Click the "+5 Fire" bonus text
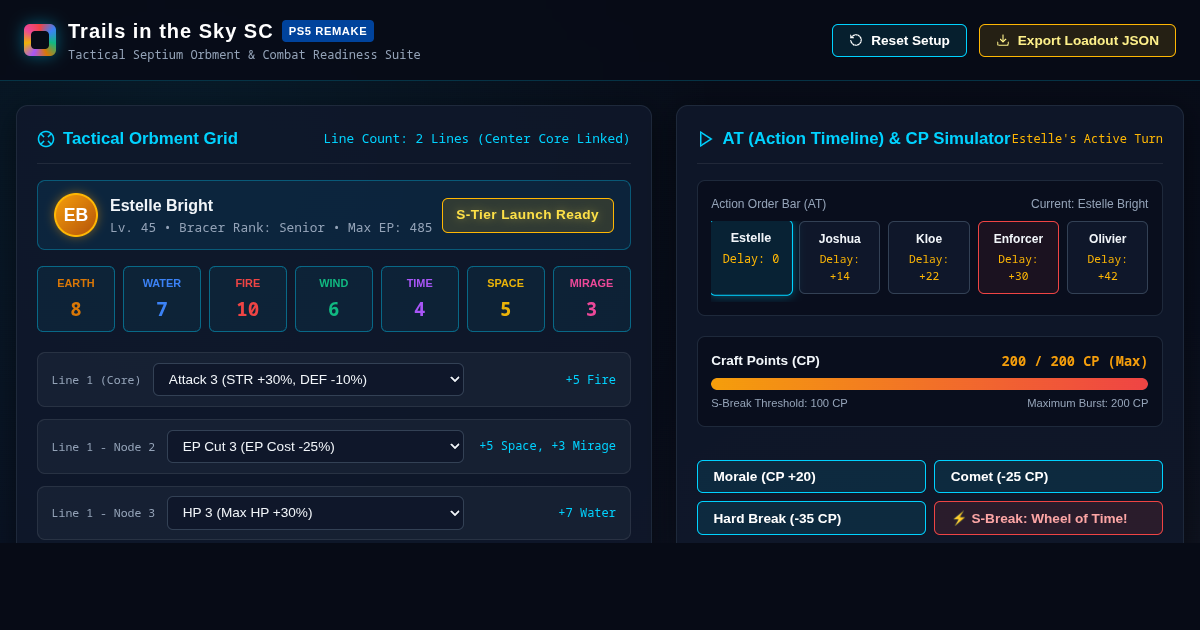This screenshot has height=630, width=1200. pos(591,380)
